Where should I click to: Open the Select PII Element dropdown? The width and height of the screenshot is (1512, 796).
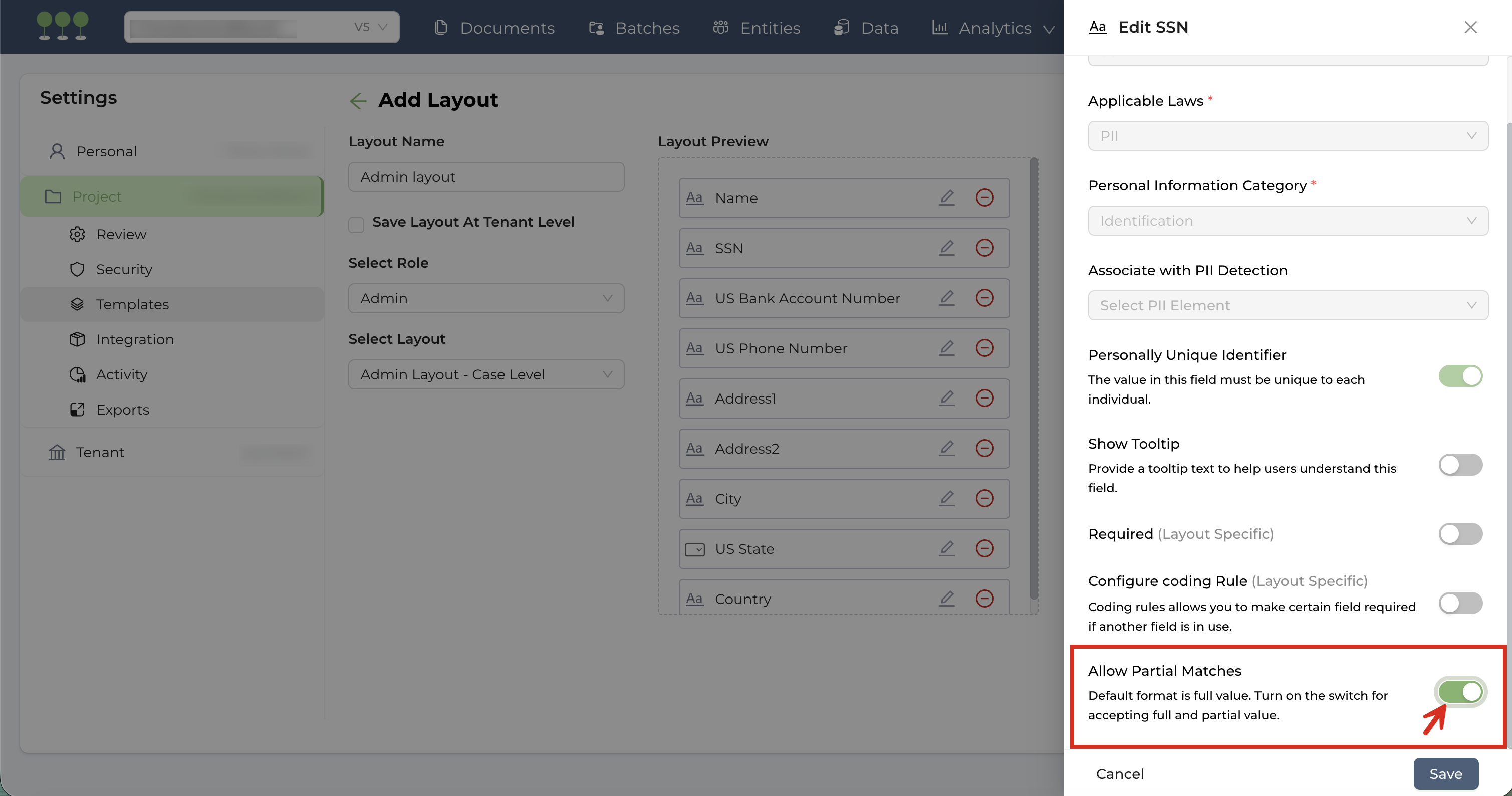(x=1287, y=305)
